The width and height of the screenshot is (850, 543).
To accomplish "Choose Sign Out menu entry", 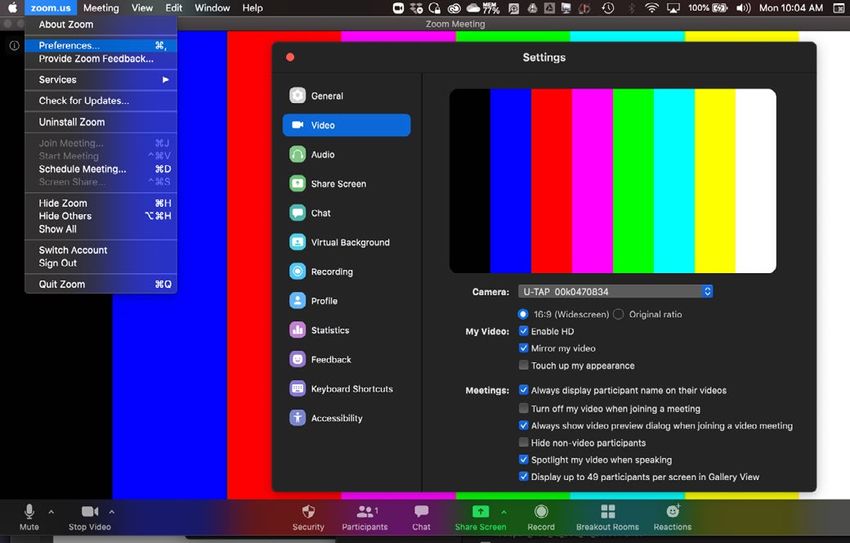I will 101,263.
